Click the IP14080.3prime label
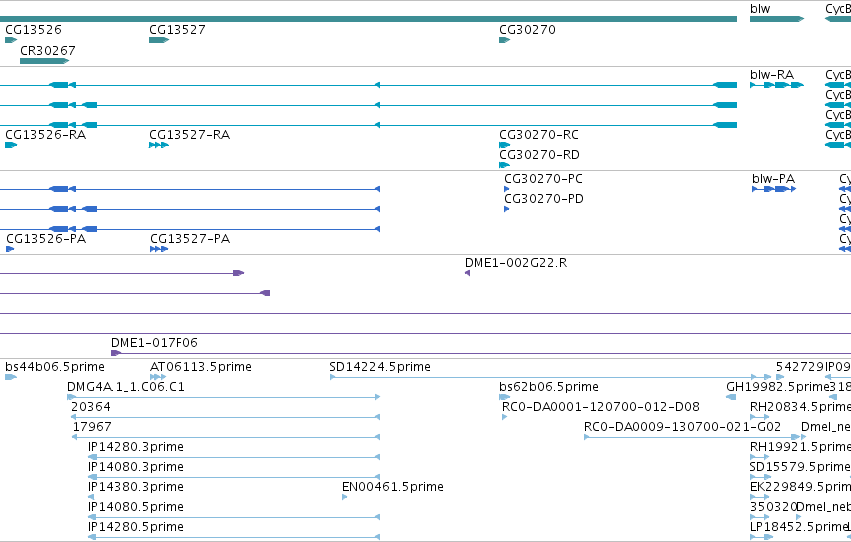851x542 pixels. (136, 467)
